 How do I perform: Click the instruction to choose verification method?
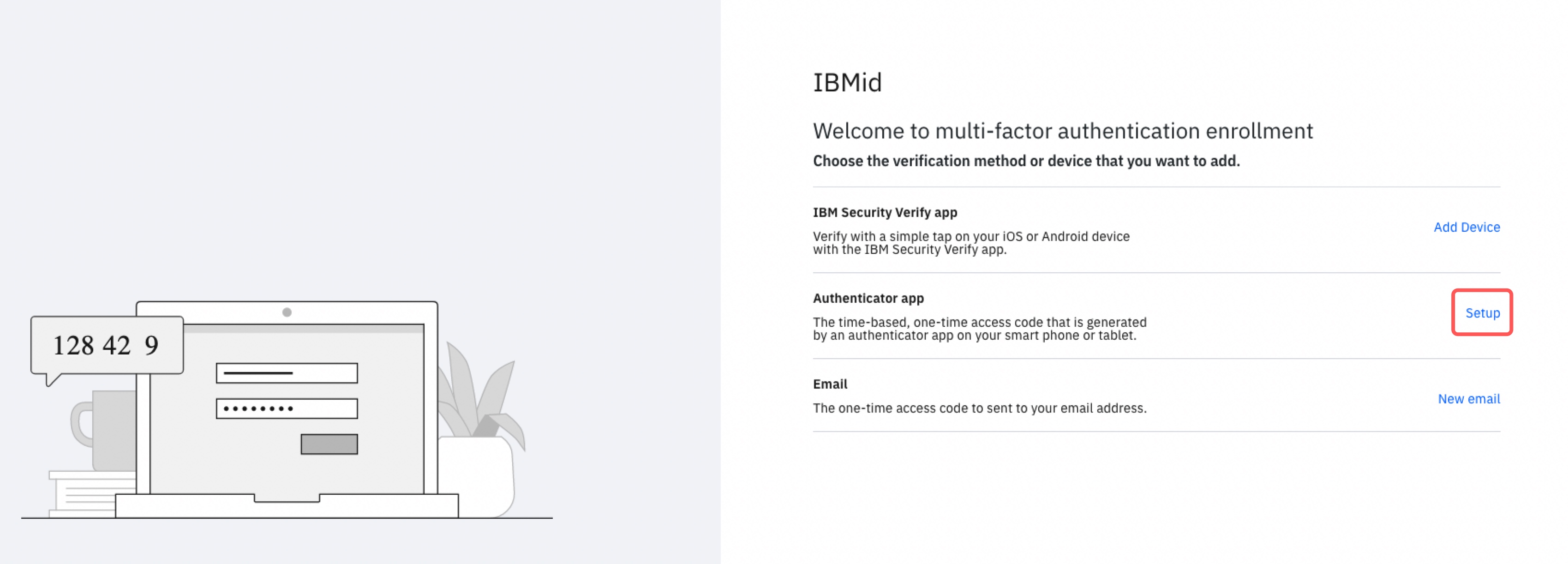pos(1026,162)
